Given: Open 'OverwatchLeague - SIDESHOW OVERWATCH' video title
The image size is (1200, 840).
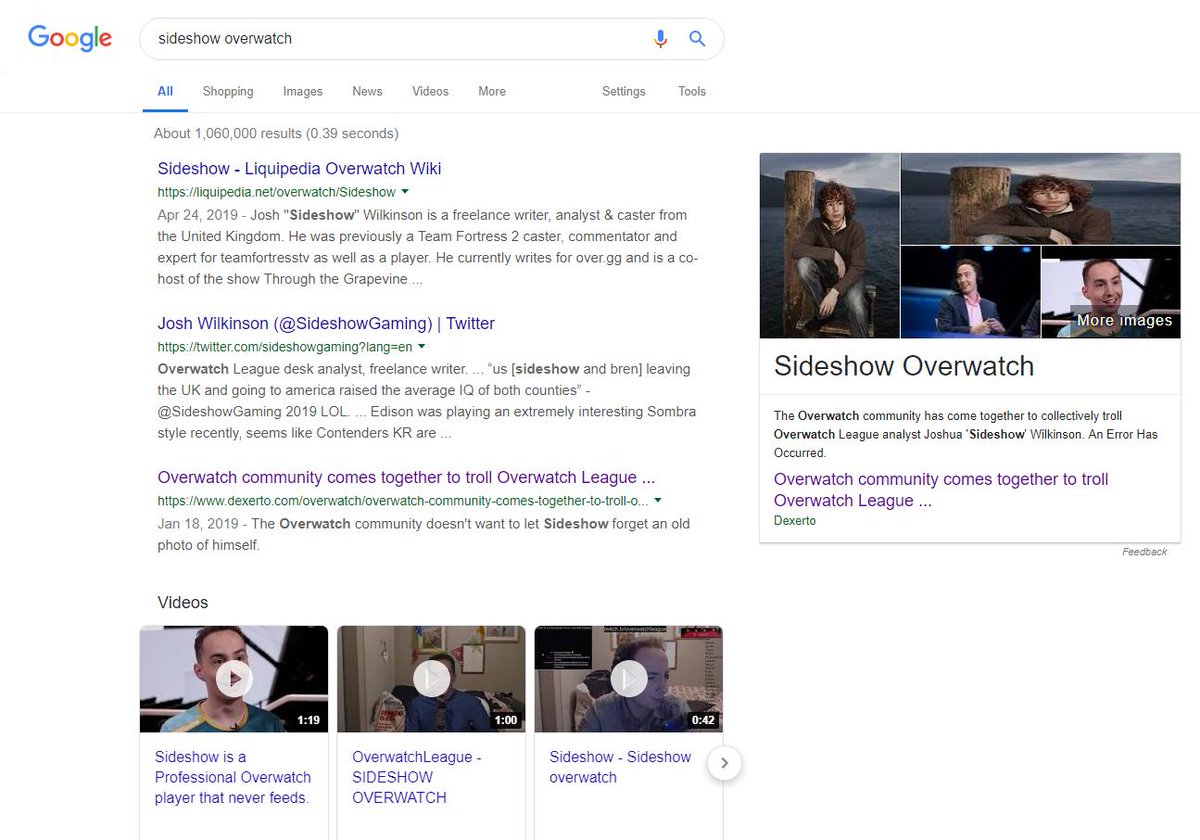Looking at the screenshot, I should coord(417,777).
